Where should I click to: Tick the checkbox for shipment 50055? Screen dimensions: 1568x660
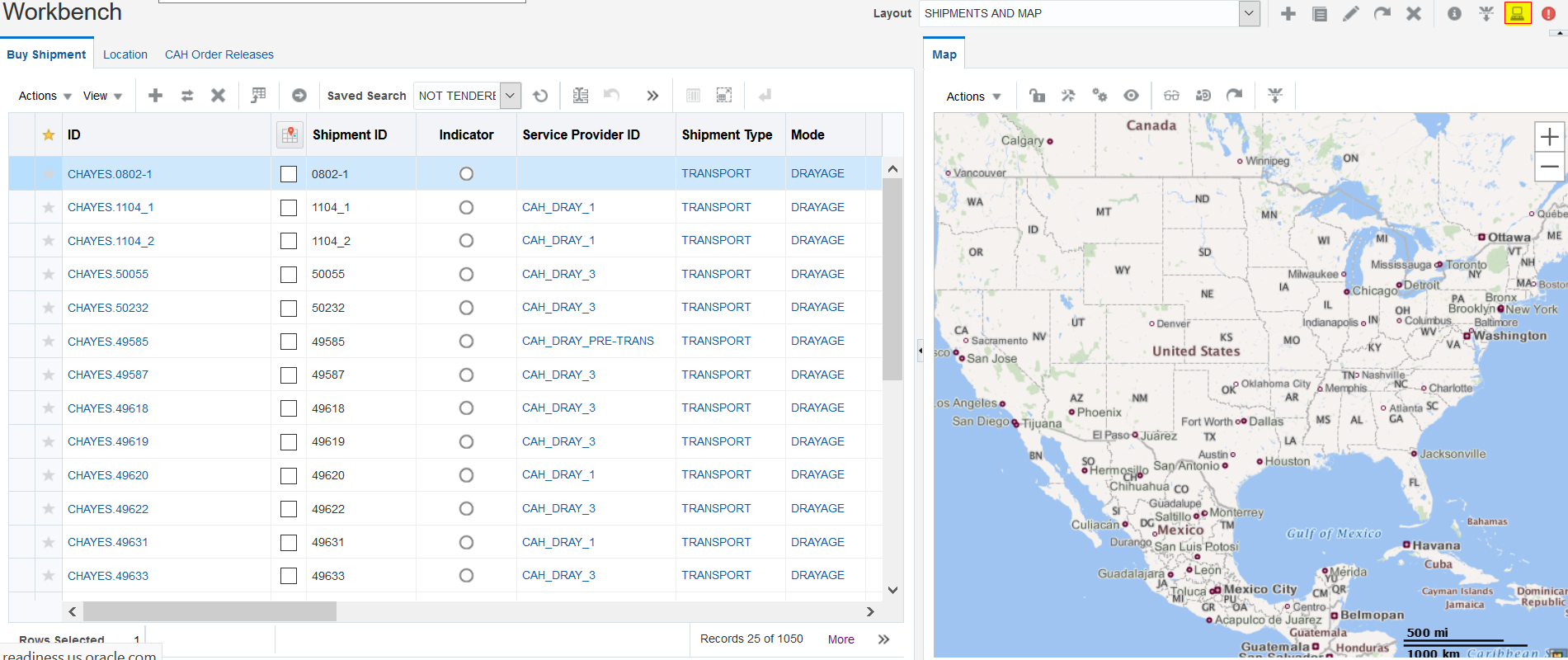[289, 275]
